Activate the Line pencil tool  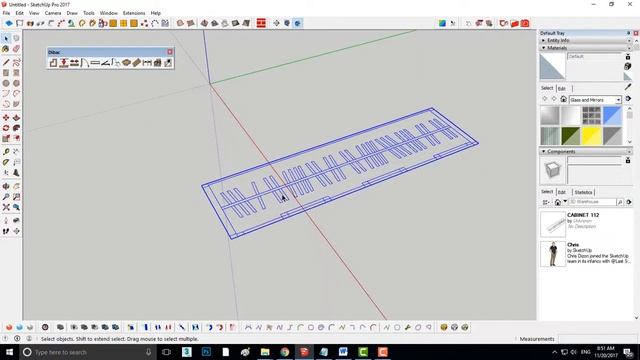click(x=6, y=62)
